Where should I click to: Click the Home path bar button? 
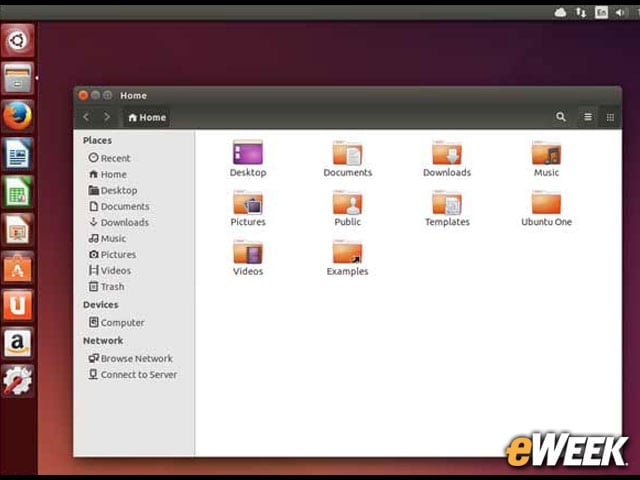coord(147,118)
